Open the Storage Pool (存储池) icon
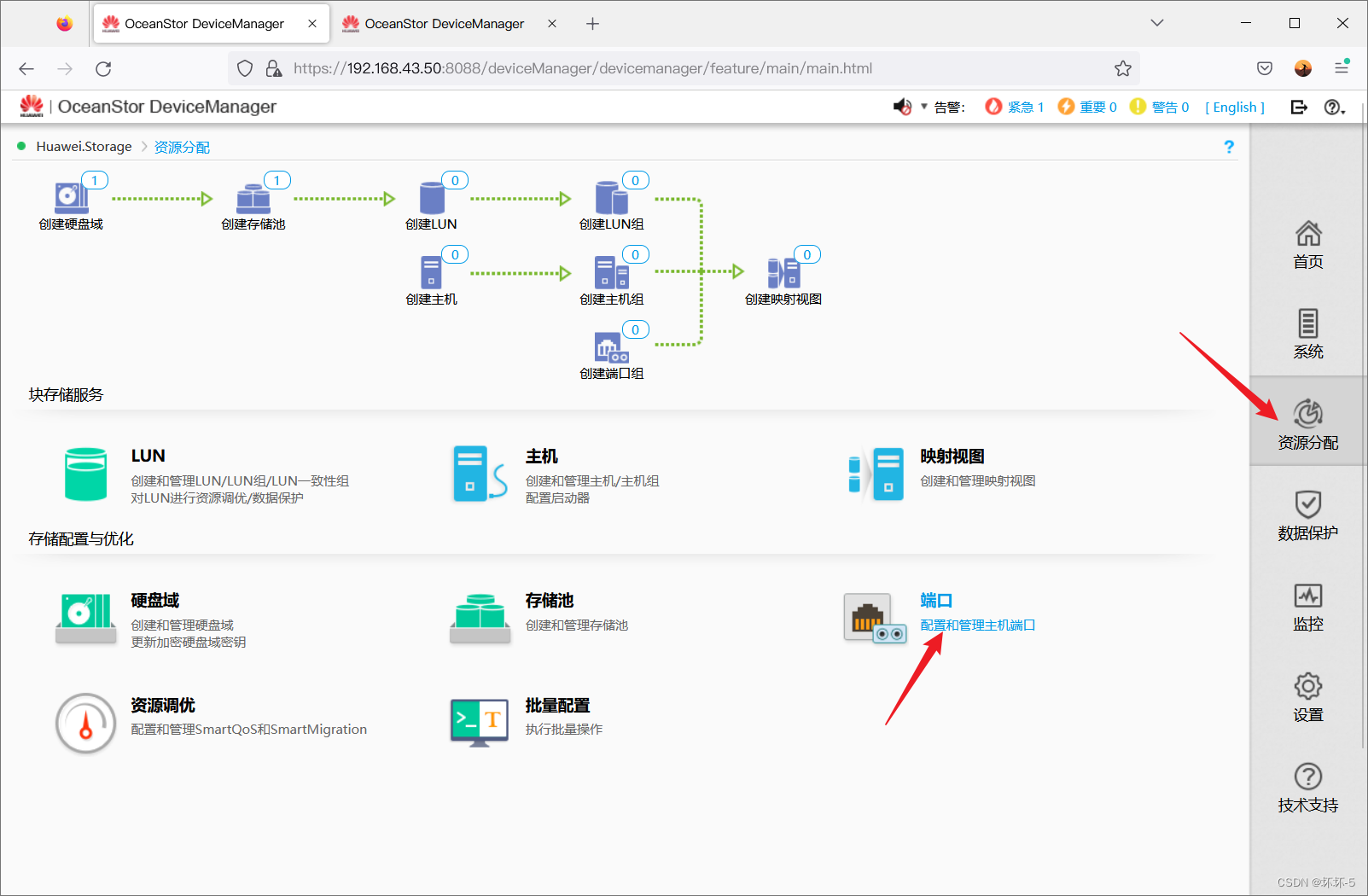 [480, 619]
